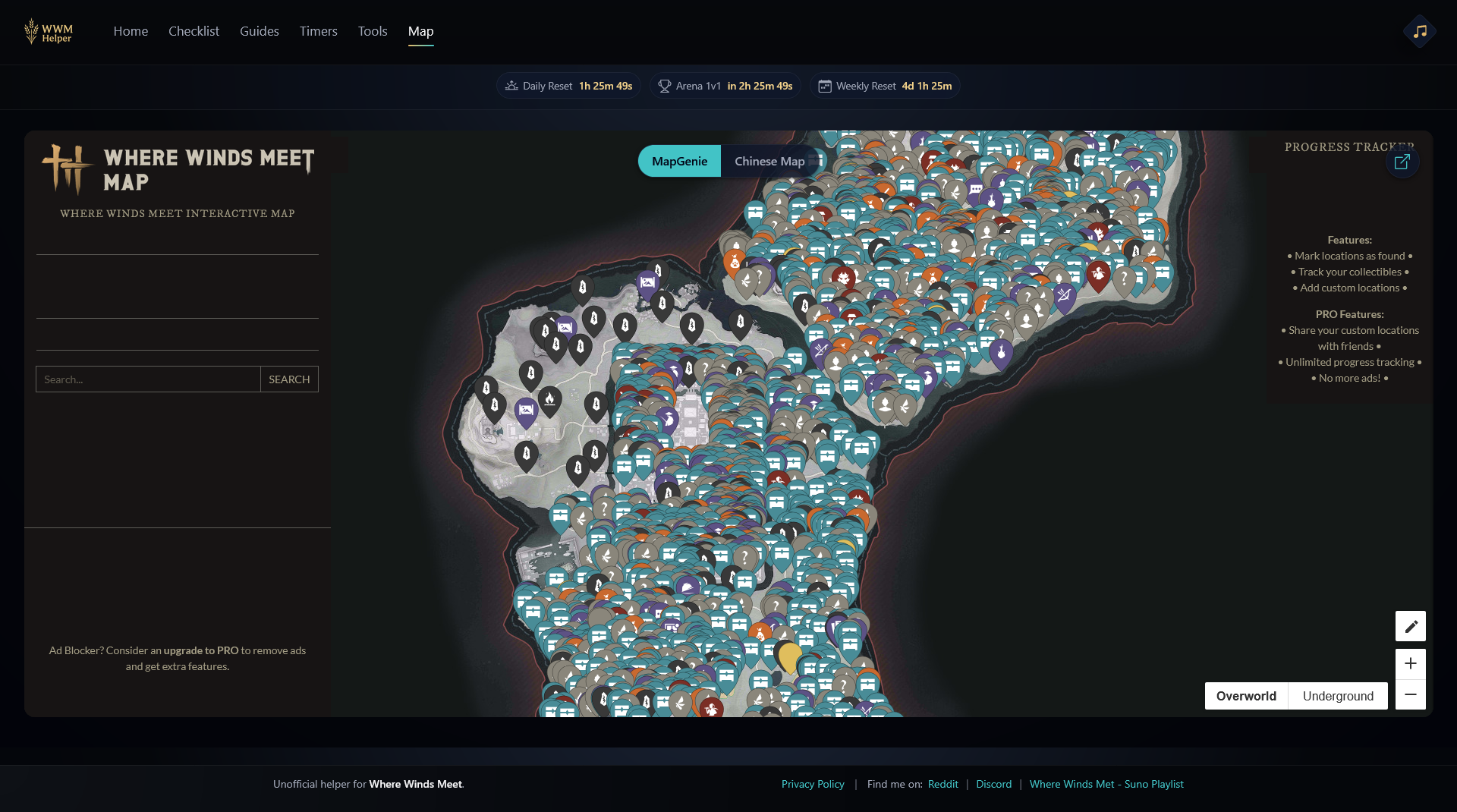Click the SEARCH button
Screen dimensions: 1457x812
coord(289,379)
